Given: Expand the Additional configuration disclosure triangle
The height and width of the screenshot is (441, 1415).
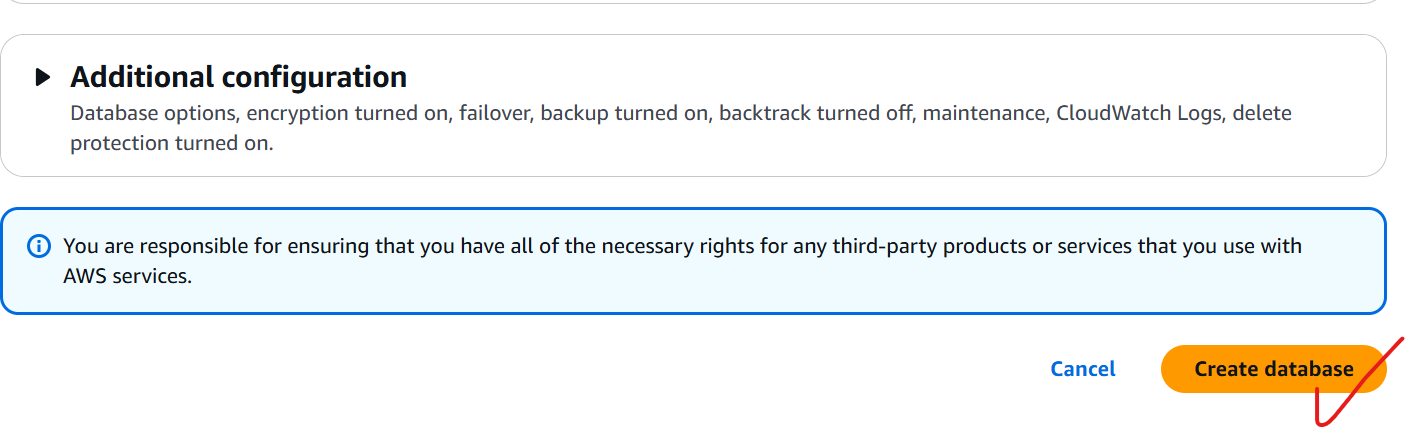Looking at the screenshot, I should [x=43, y=77].
